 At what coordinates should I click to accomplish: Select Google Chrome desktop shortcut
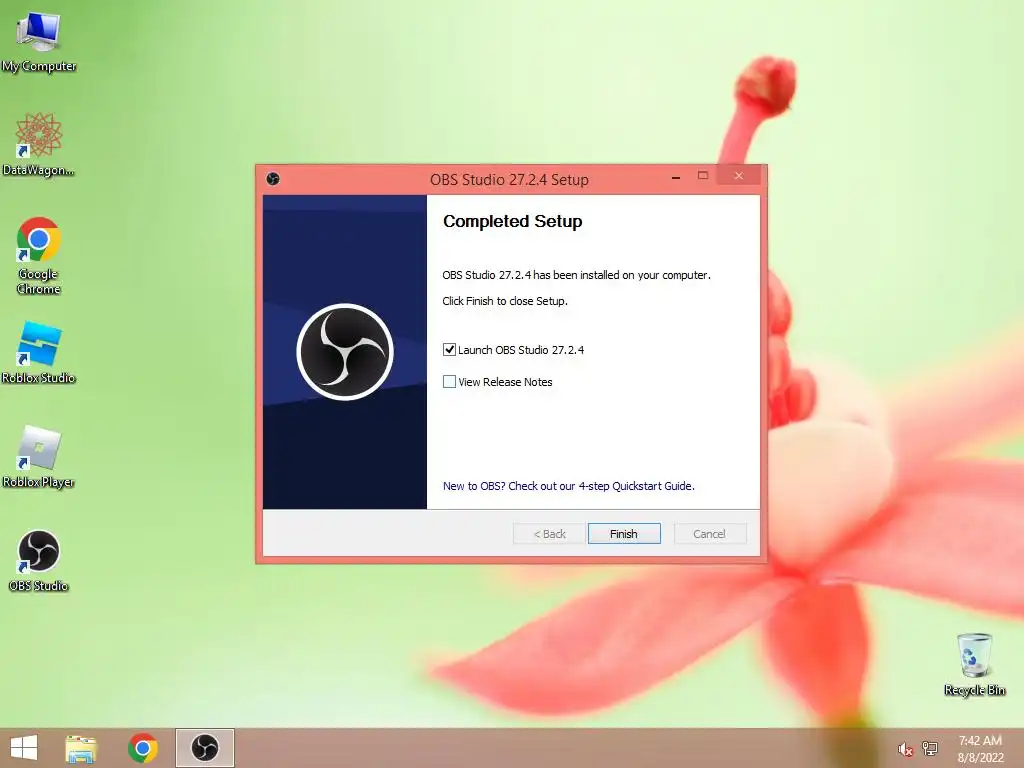[x=39, y=255]
